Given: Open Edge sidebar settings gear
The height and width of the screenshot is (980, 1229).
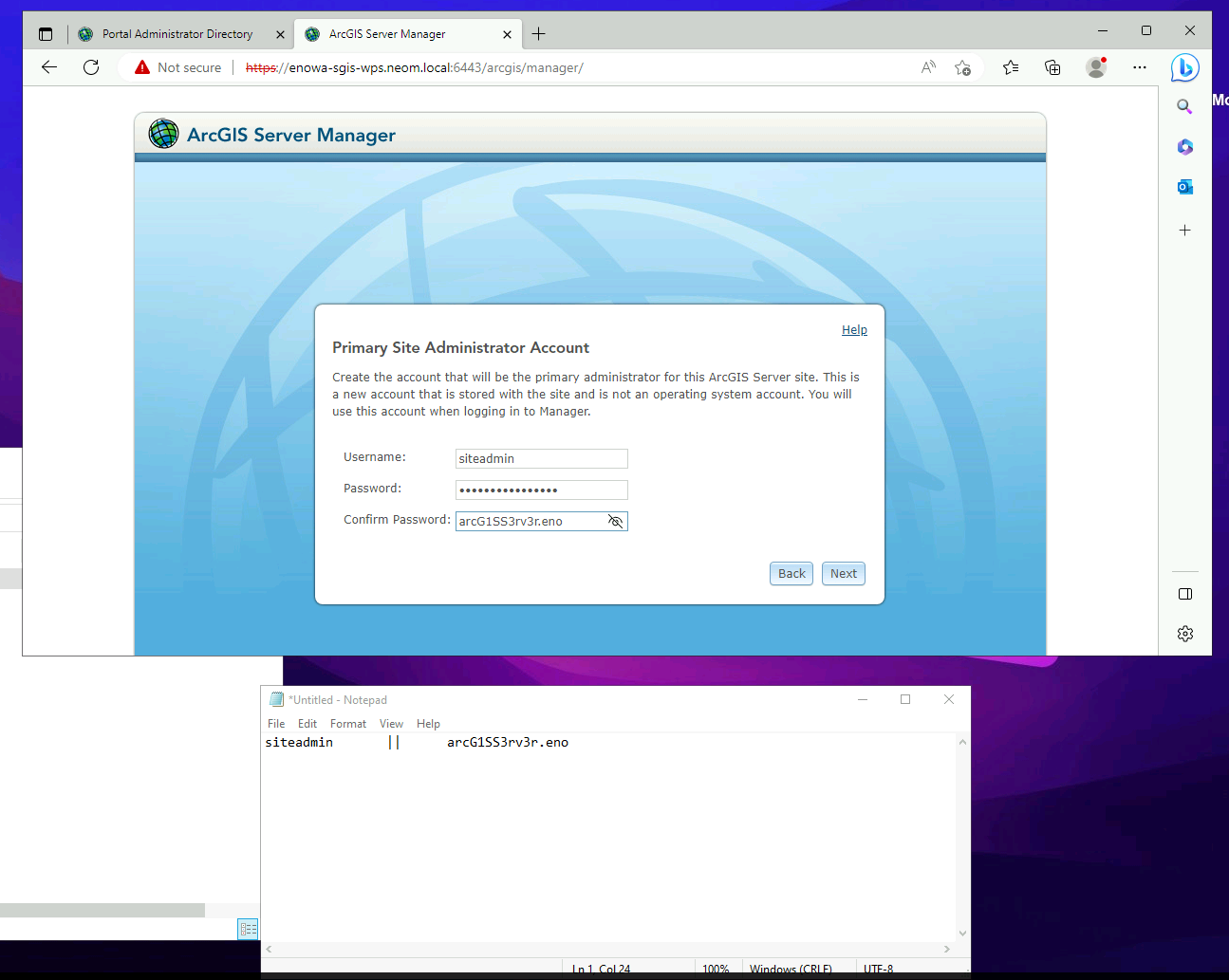Looking at the screenshot, I should (1184, 634).
